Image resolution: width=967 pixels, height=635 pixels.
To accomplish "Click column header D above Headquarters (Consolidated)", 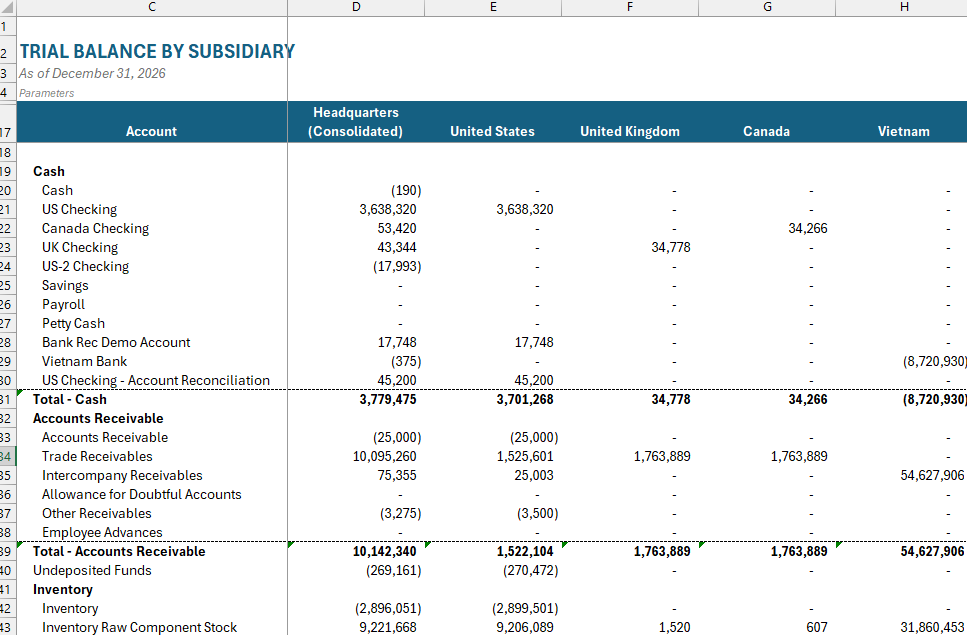I will [x=356, y=7].
